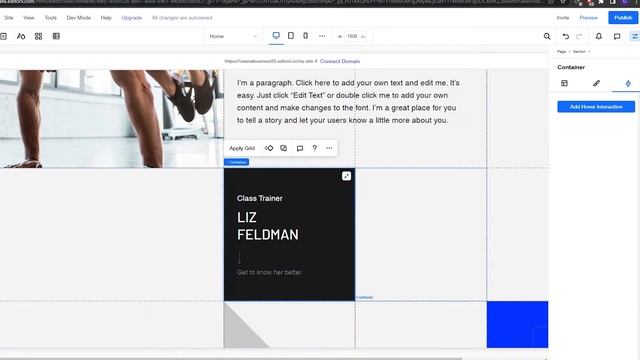Open more breakpoint options
Screen dimensions: 640x360
tap(322, 36)
